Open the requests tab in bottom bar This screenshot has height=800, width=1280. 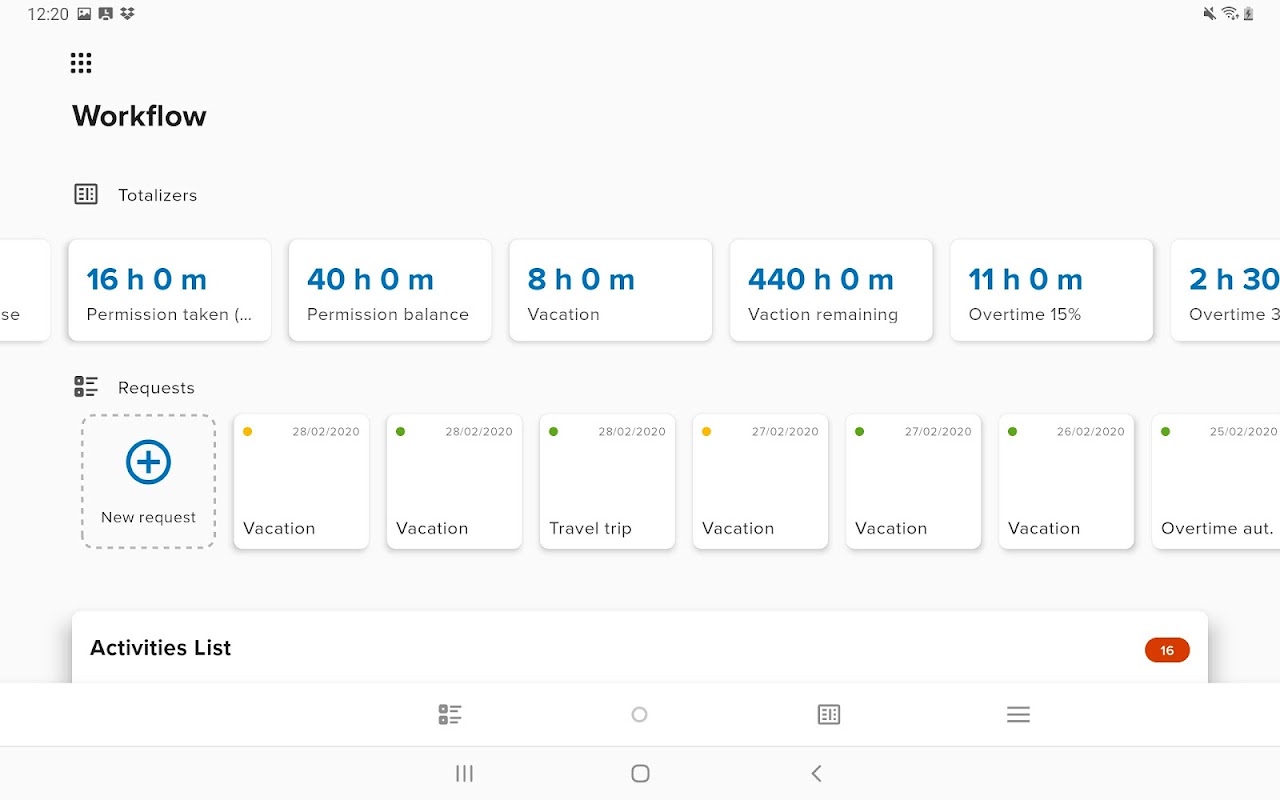(x=450, y=714)
